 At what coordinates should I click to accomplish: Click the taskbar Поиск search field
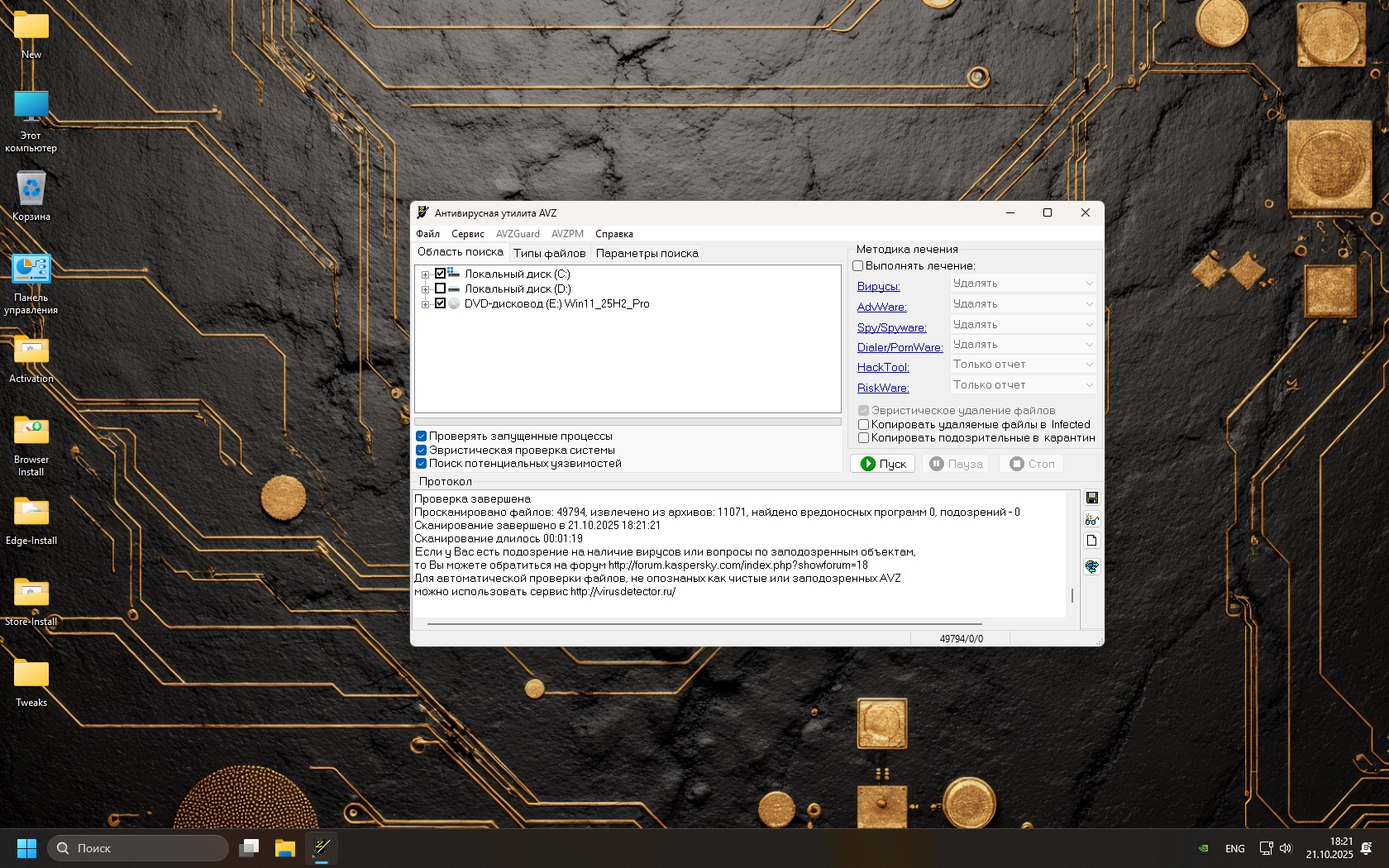(138, 848)
